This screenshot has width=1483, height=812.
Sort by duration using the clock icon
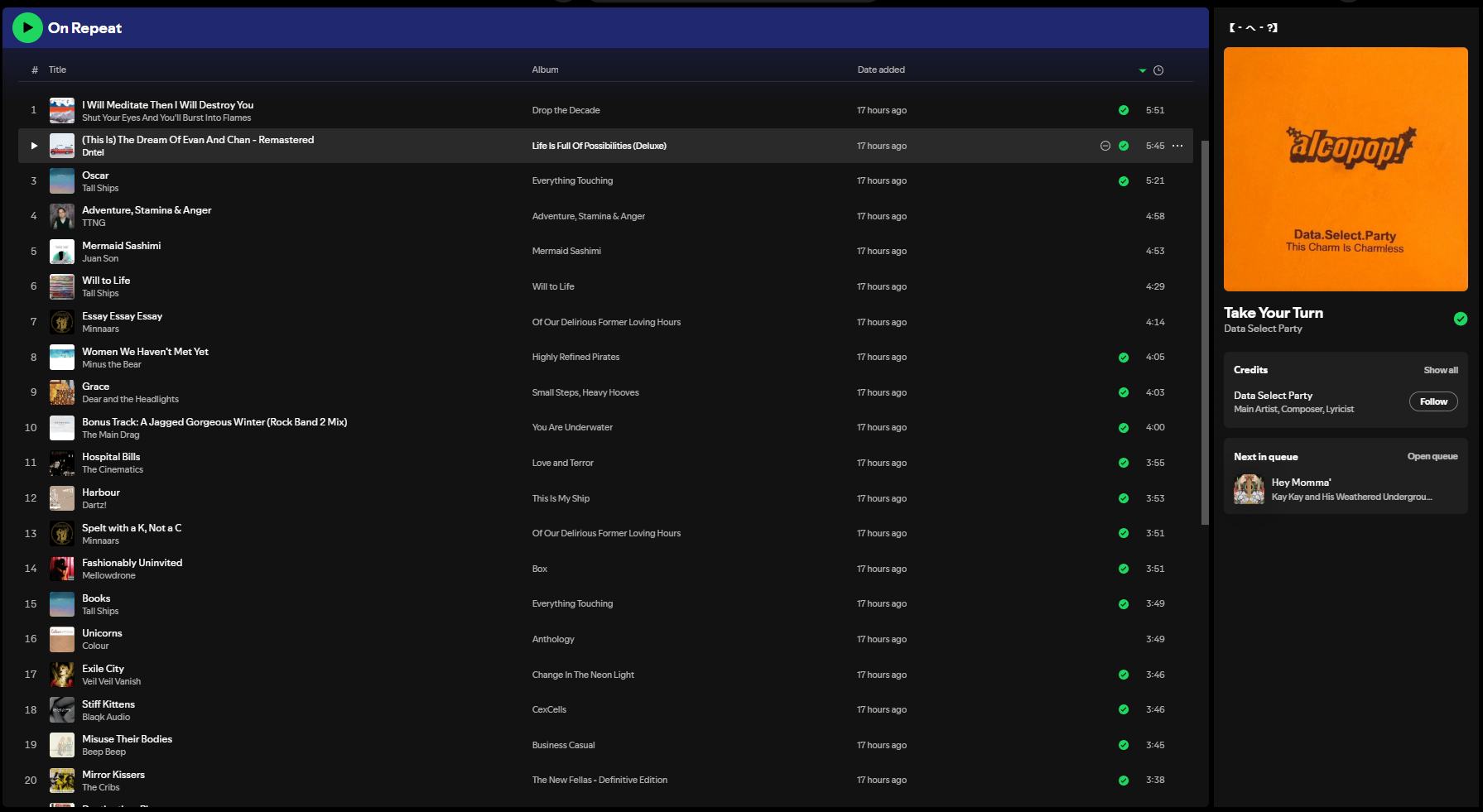click(1158, 70)
